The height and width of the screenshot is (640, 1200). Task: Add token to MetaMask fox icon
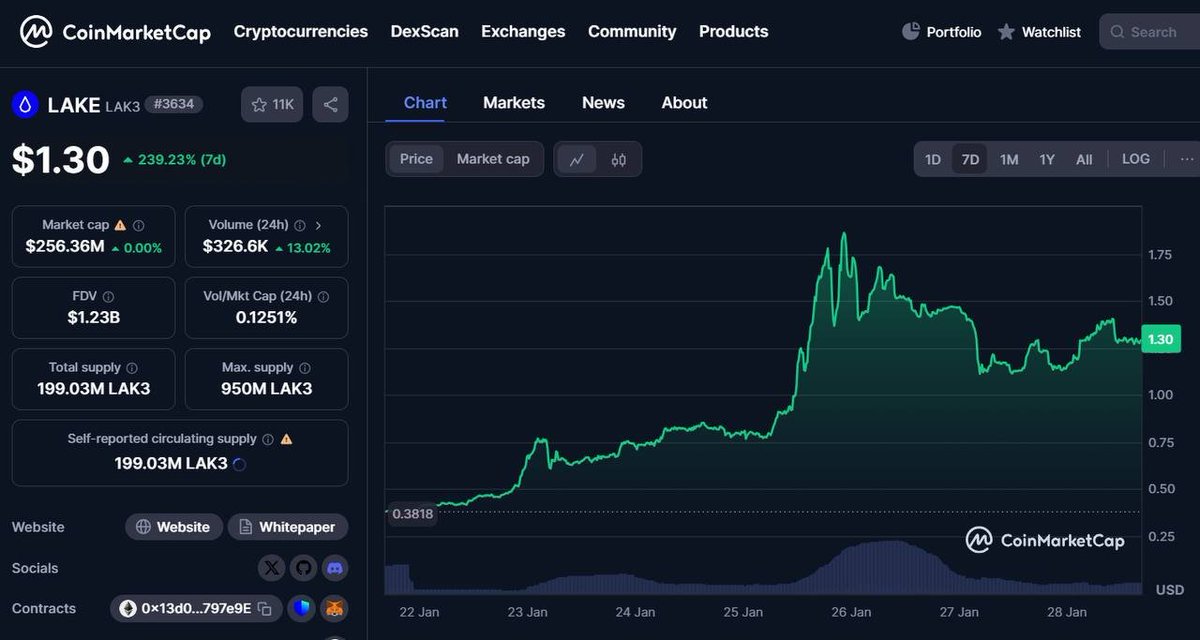[336, 608]
